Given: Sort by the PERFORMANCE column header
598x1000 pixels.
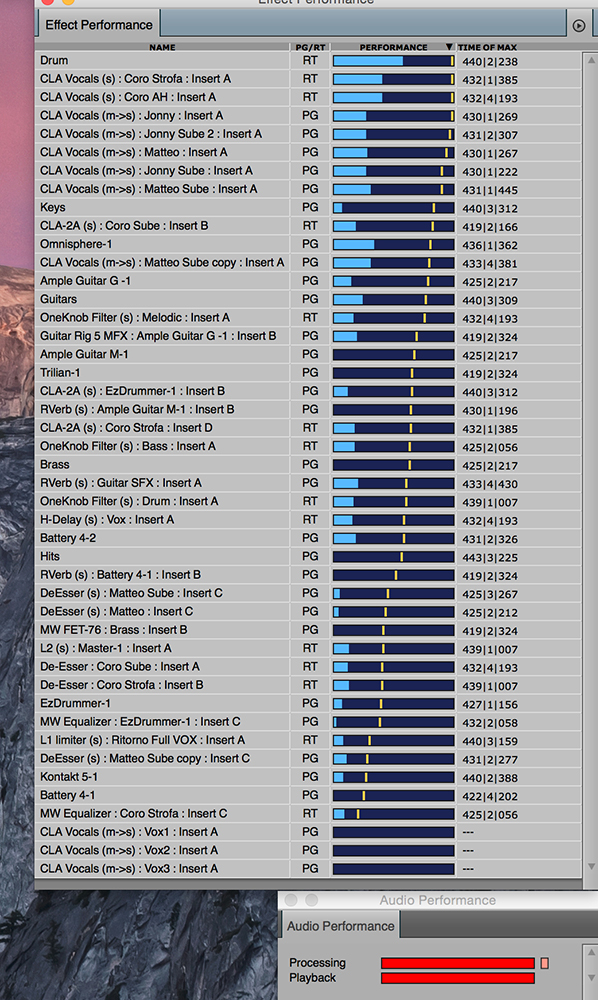Looking at the screenshot, I should tap(393, 47).
